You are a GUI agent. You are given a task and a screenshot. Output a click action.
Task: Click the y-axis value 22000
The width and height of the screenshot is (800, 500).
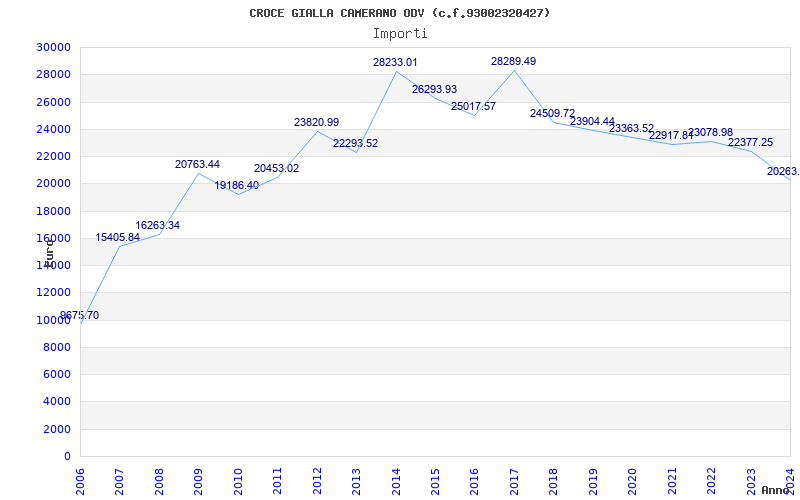coord(54,156)
